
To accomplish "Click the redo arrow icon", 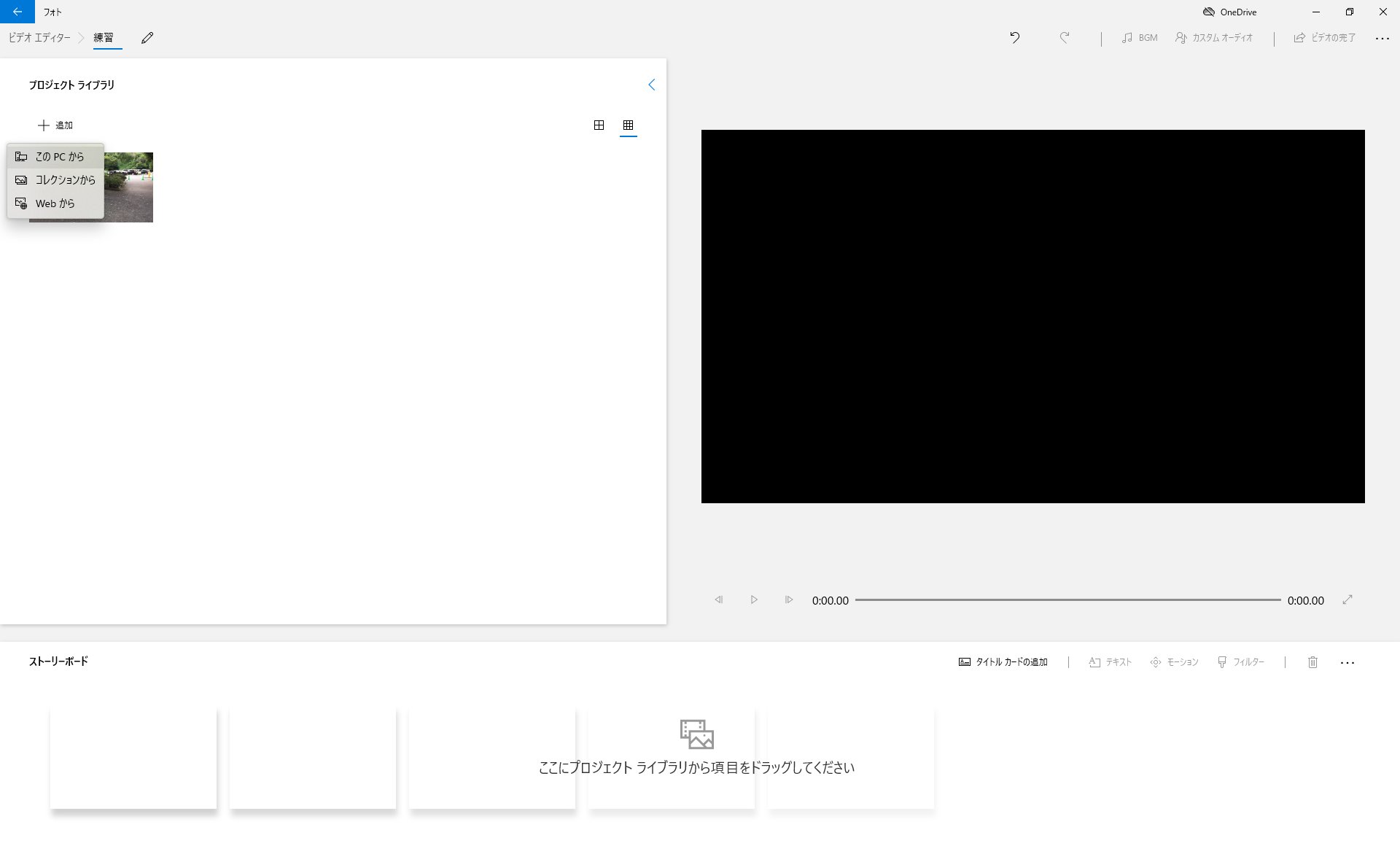I will tap(1065, 38).
